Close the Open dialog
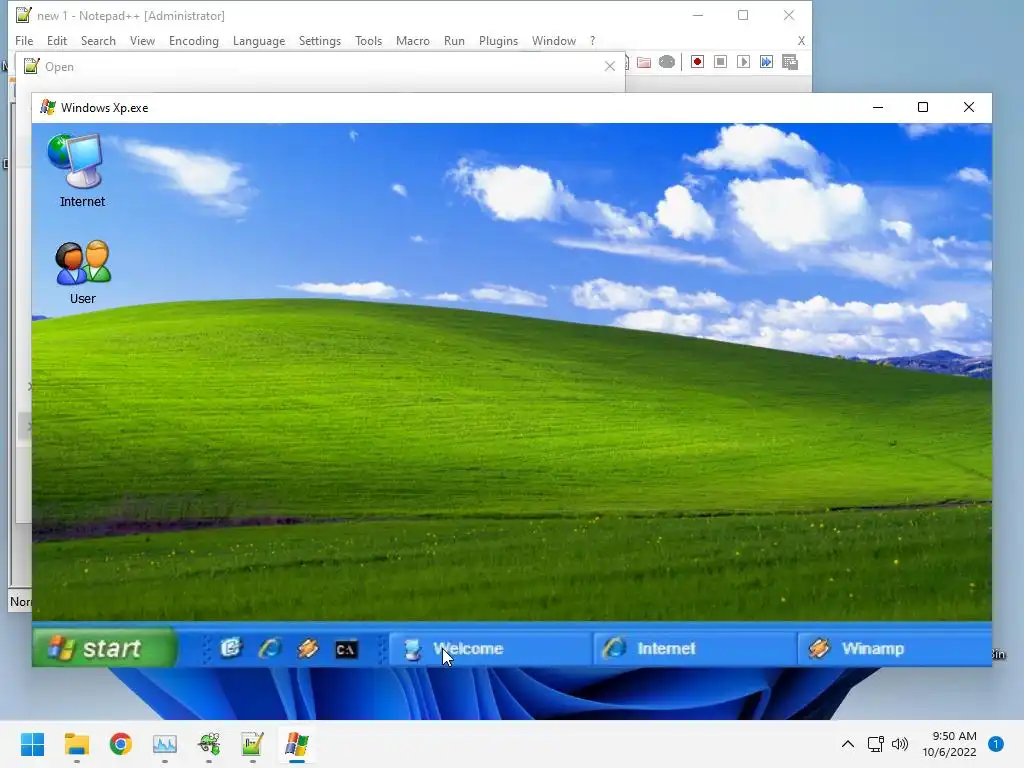 pyautogui.click(x=609, y=66)
